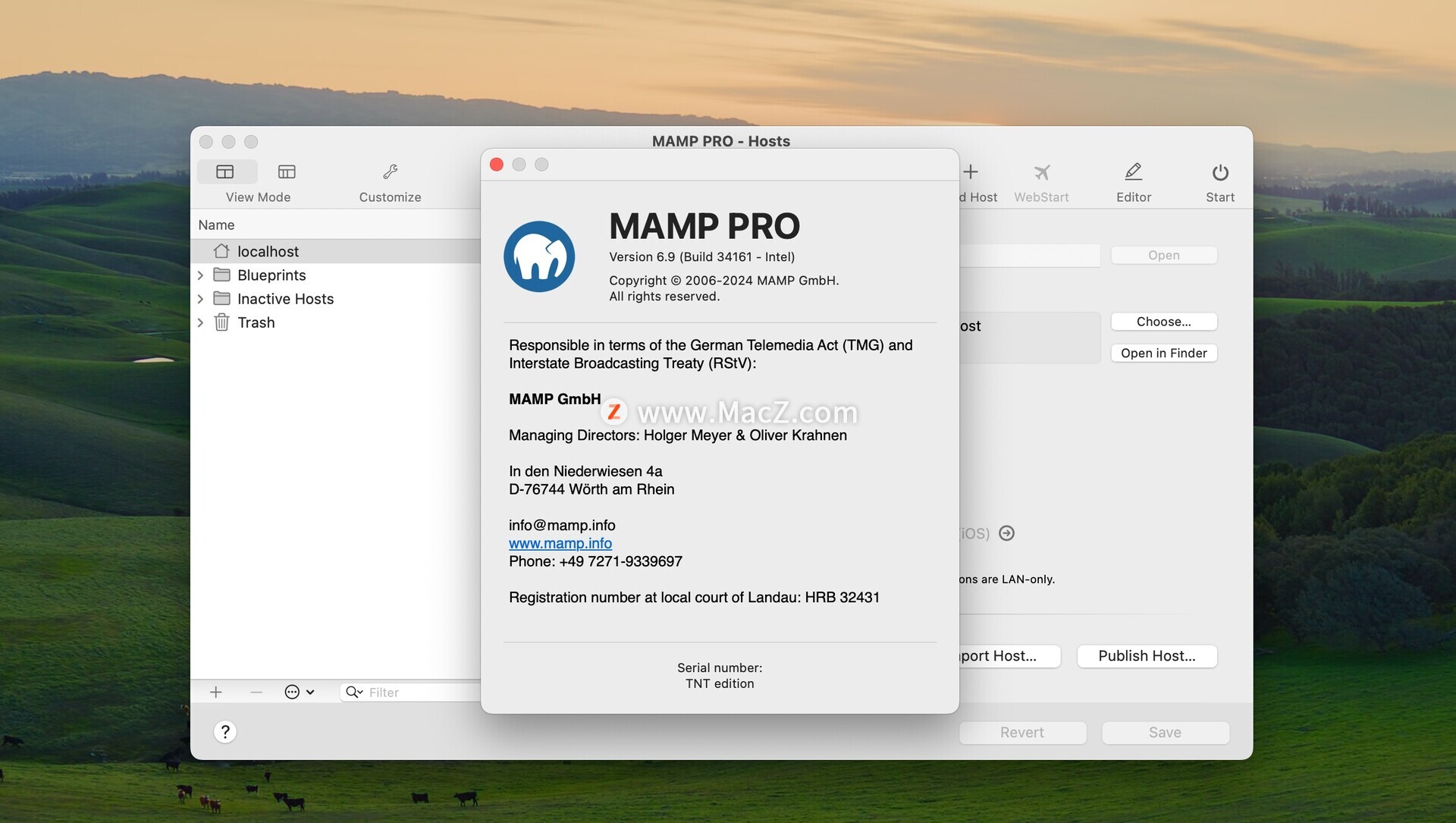
Task: Click the Phone: +49 7271-9339697 text
Action: tap(595, 561)
